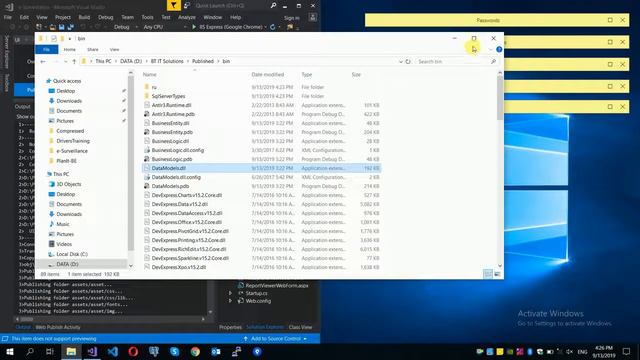Click the Save icon in Visual Studio toolbar
640x360 pixels.
coord(62,27)
